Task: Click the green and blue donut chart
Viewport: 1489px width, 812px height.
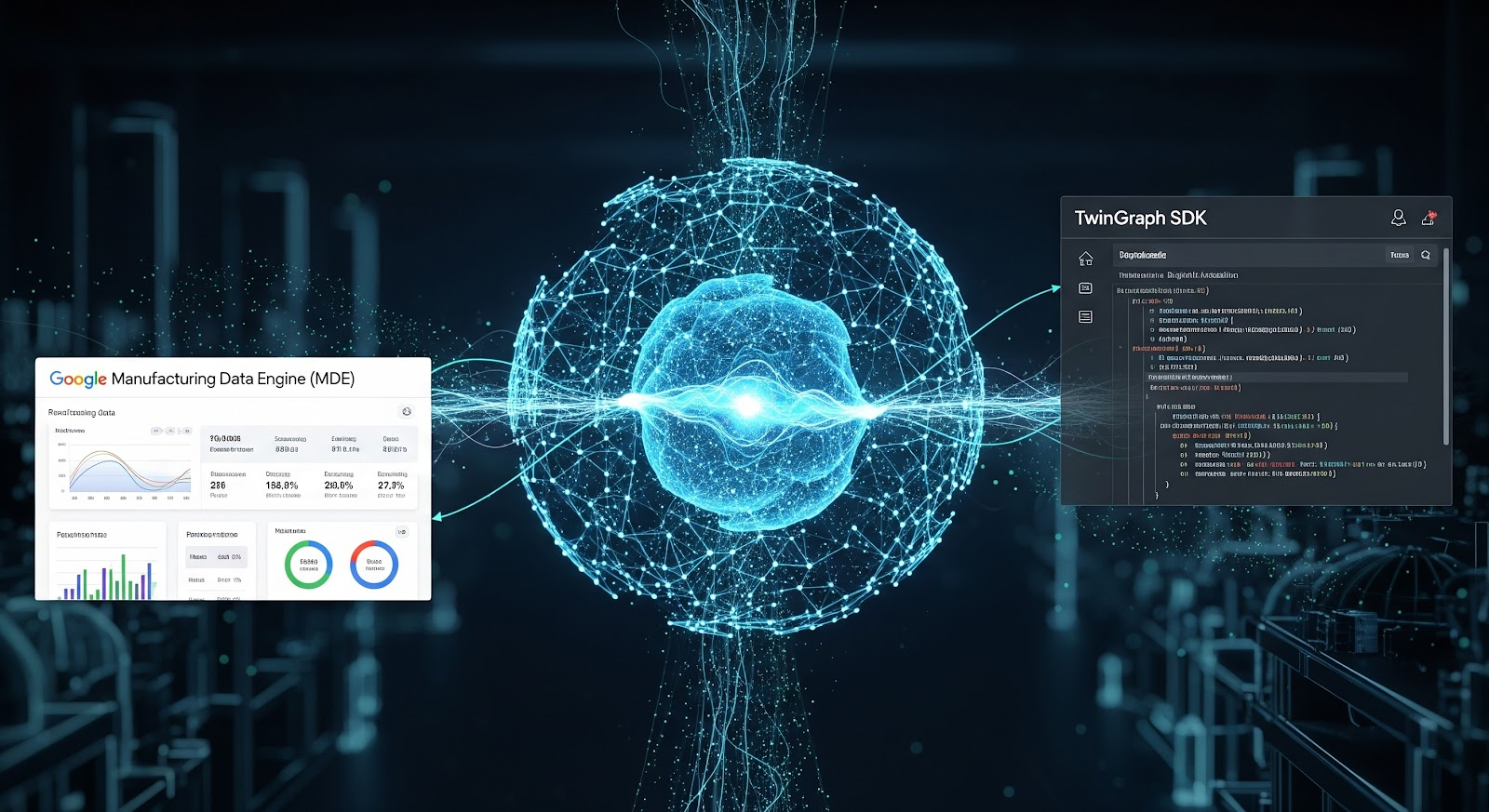Action: (308, 565)
